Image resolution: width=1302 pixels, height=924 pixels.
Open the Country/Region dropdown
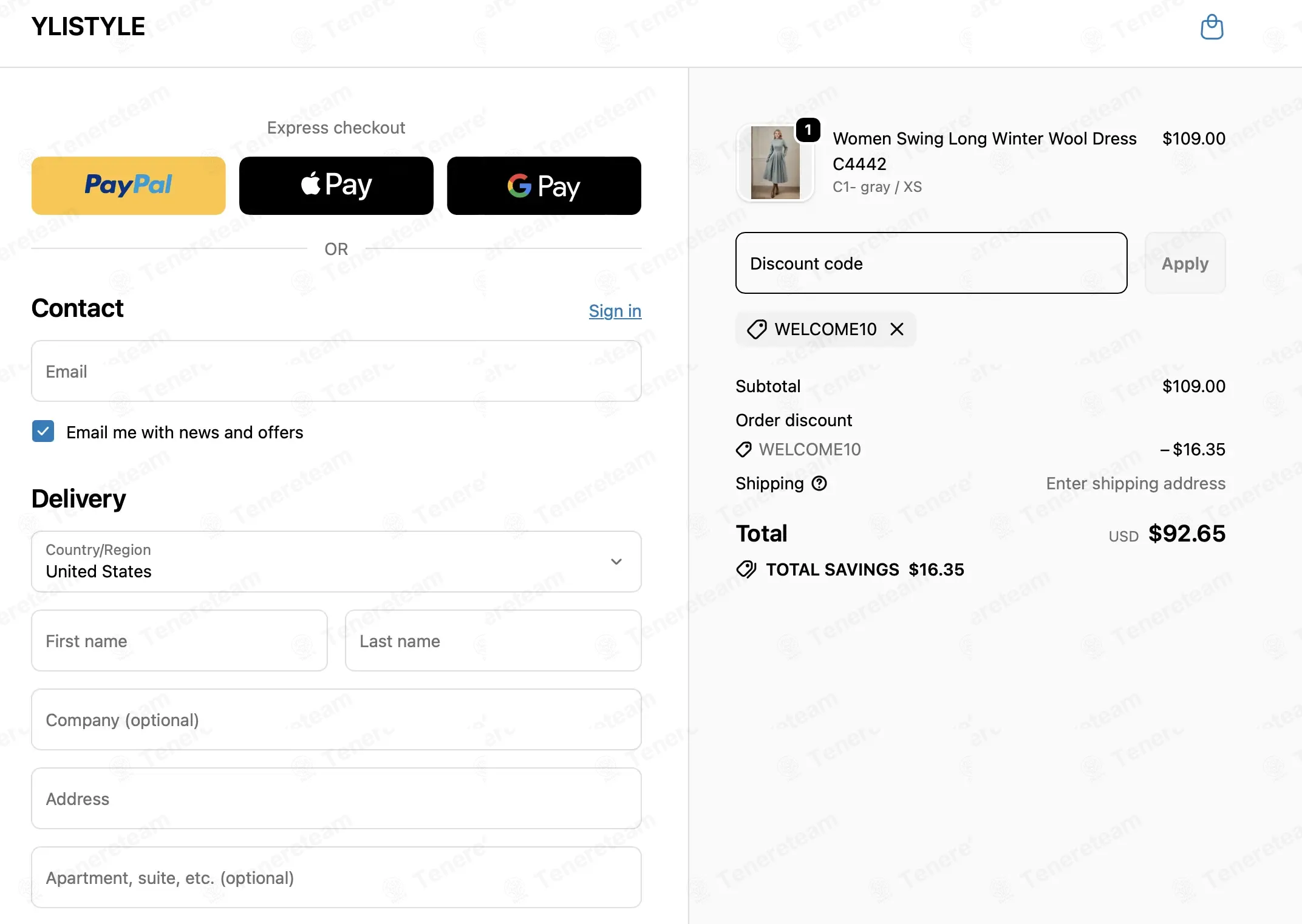[336, 562]
